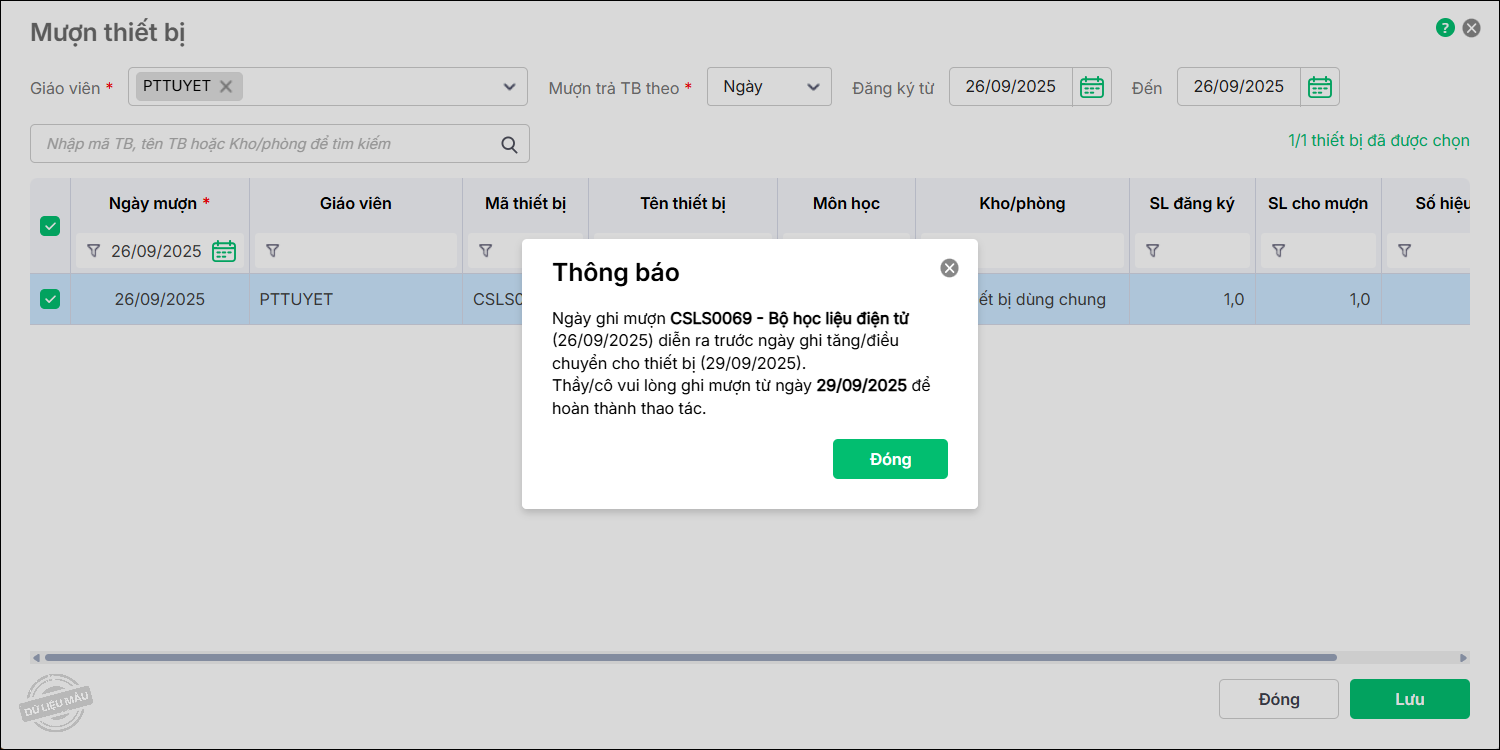This screenshot has height=750, width=1500.
Task: Click the Kho/phòng column header
Action: coord(1022,204)
